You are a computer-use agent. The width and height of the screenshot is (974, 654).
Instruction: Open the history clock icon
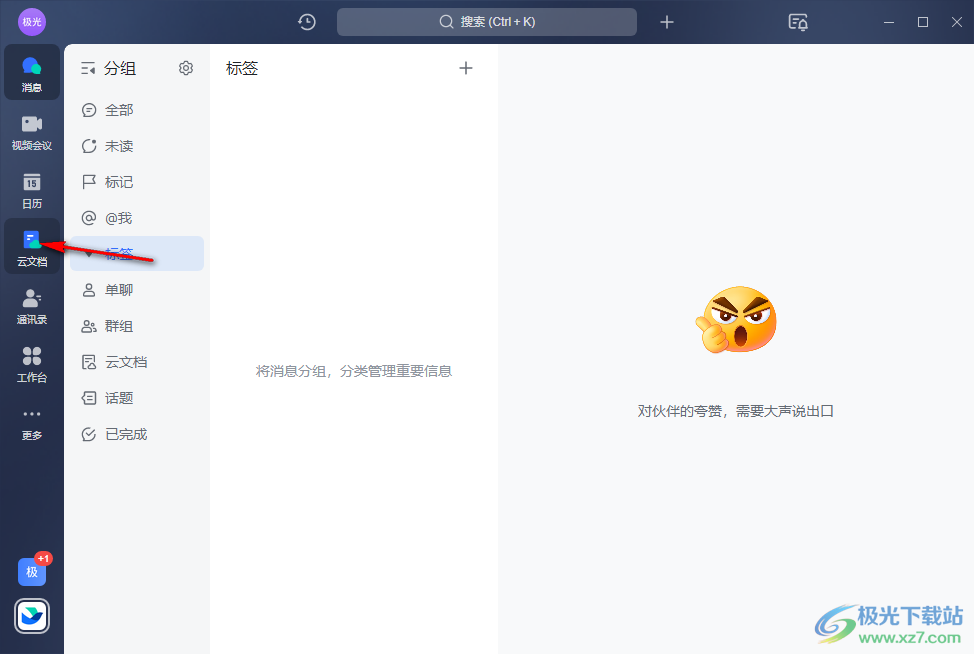point(307,22)
